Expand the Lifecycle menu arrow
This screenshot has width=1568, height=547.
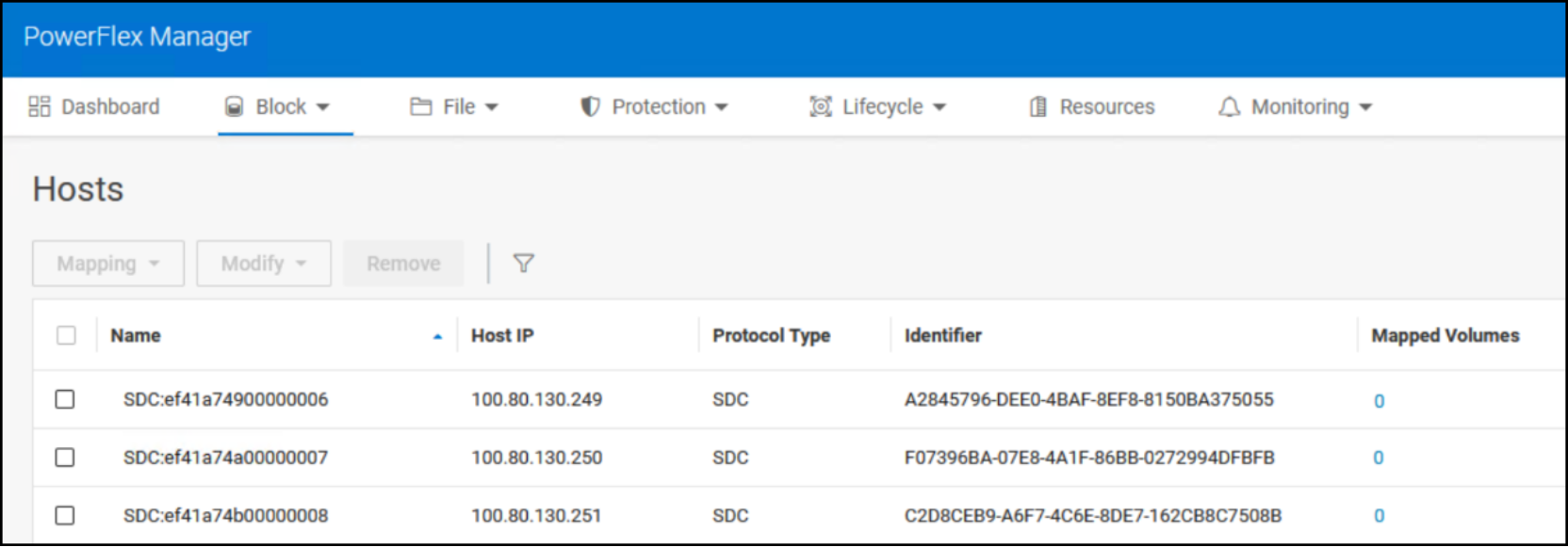click(939, 107)
